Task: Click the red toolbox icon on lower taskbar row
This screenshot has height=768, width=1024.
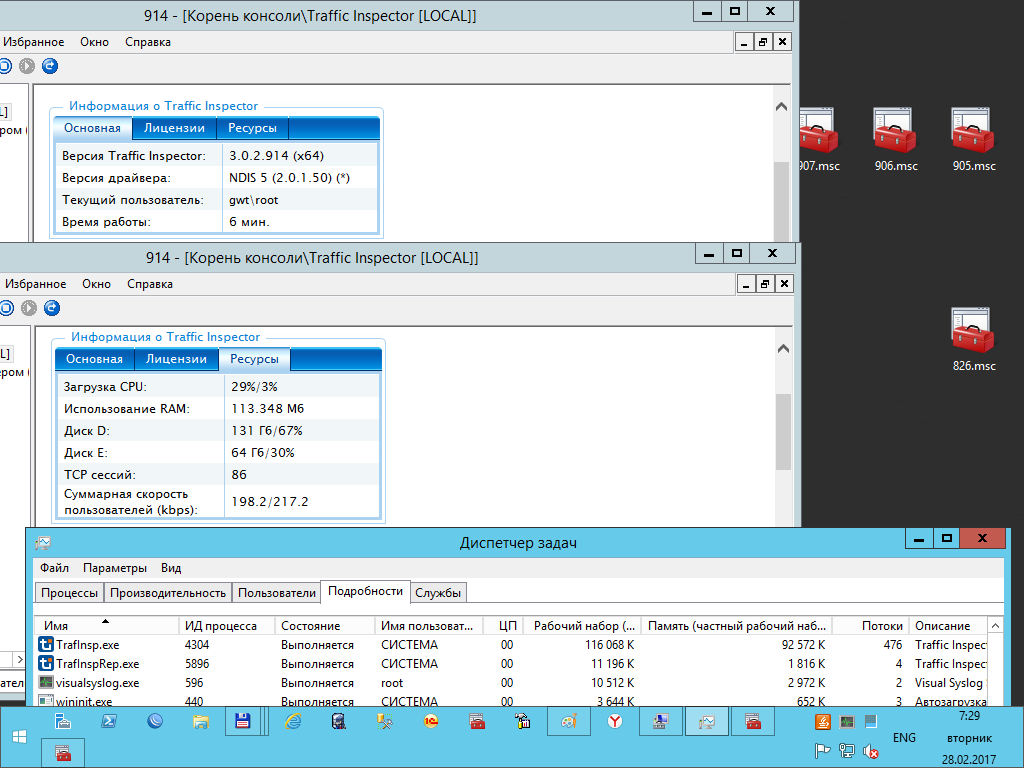Action: (x=63, y=753)
